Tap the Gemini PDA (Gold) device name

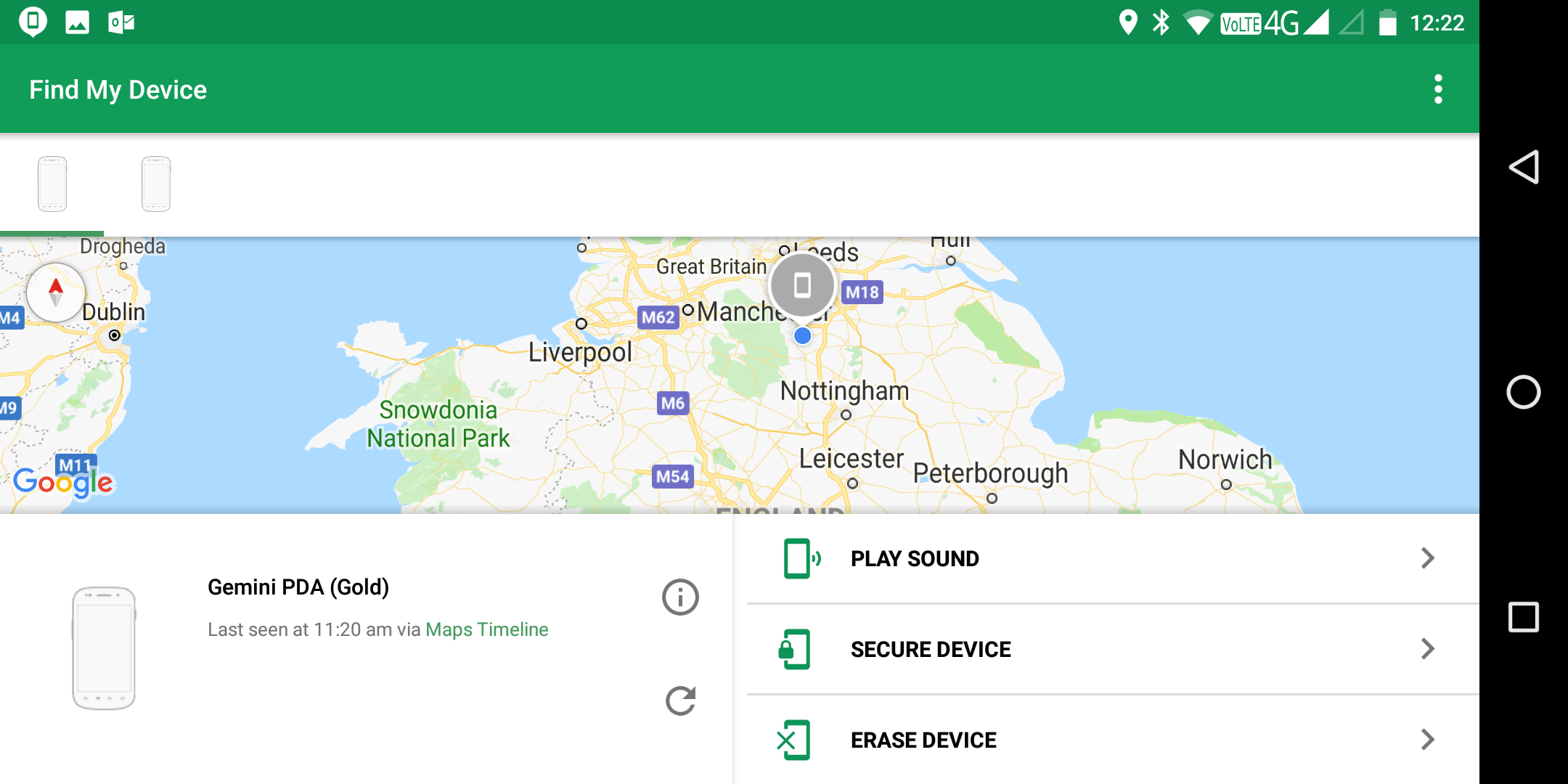[298, 587]
